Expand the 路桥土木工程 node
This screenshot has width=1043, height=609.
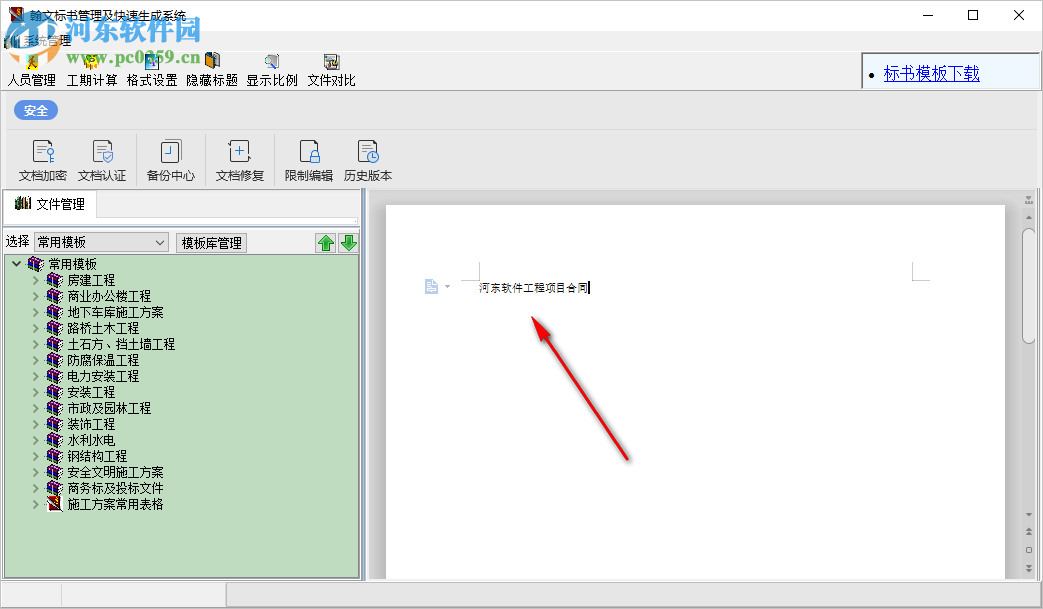click(x=36, y=328)
